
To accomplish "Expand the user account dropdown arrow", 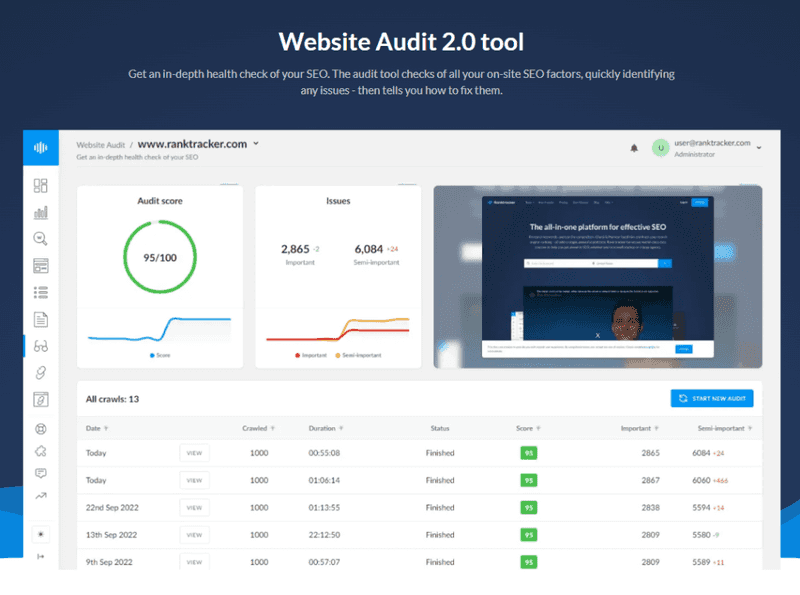I will [x=759, y=148].
